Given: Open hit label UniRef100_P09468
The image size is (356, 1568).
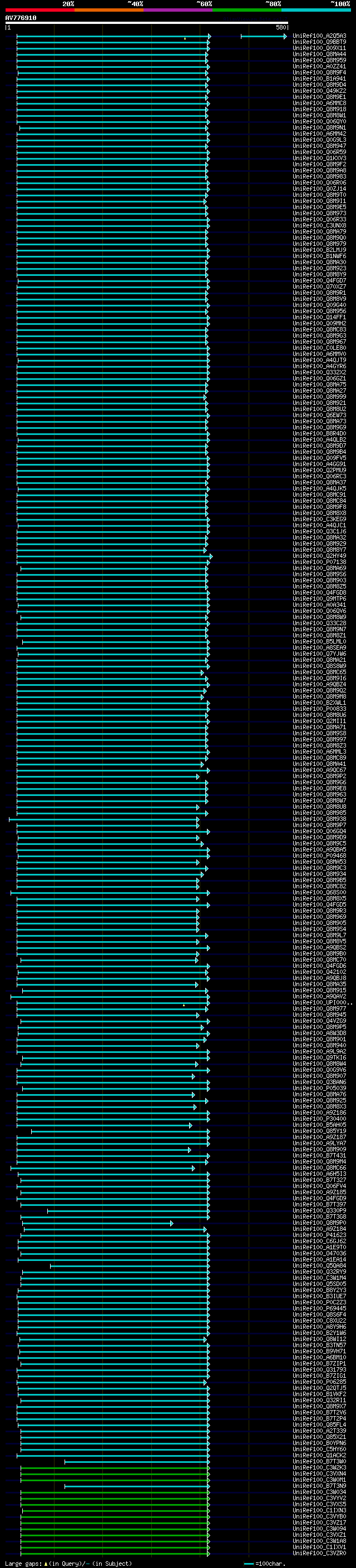Looking at the screenshot, I should click(319, 856).
